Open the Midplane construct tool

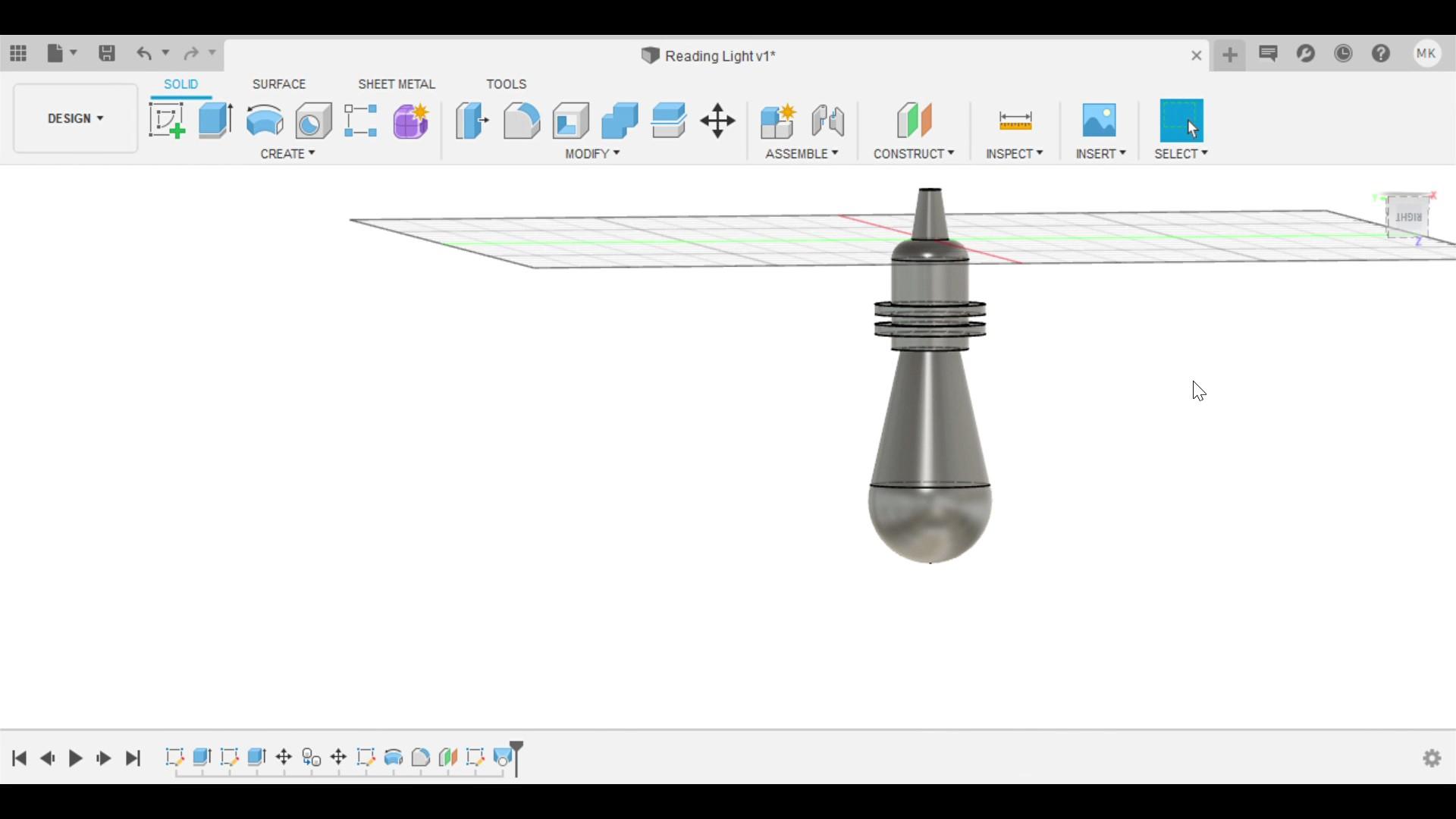click(x=914, y=121)
